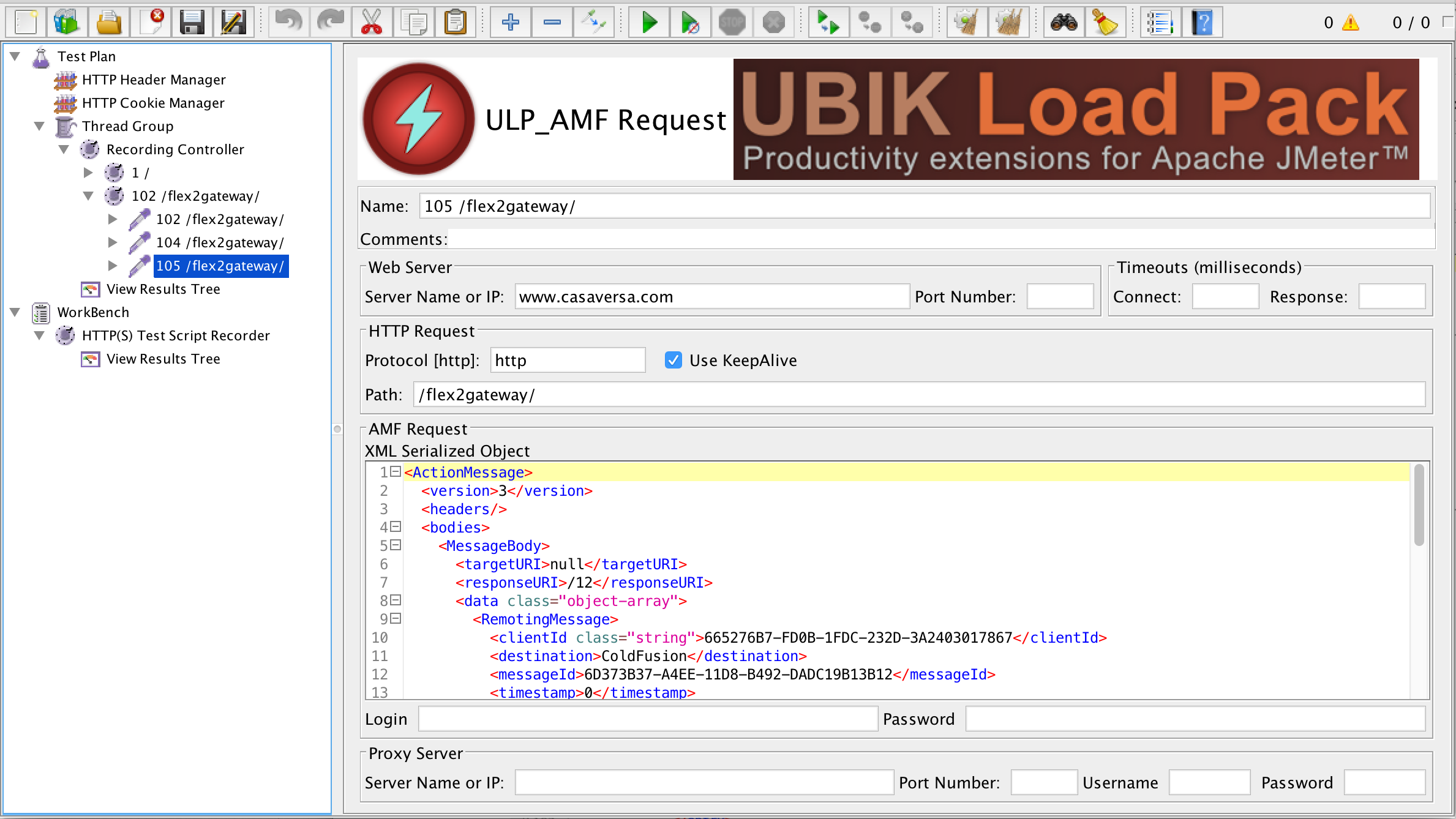
Task: Click the Paste clipboard icon
Action: click(x=456, y=23)
